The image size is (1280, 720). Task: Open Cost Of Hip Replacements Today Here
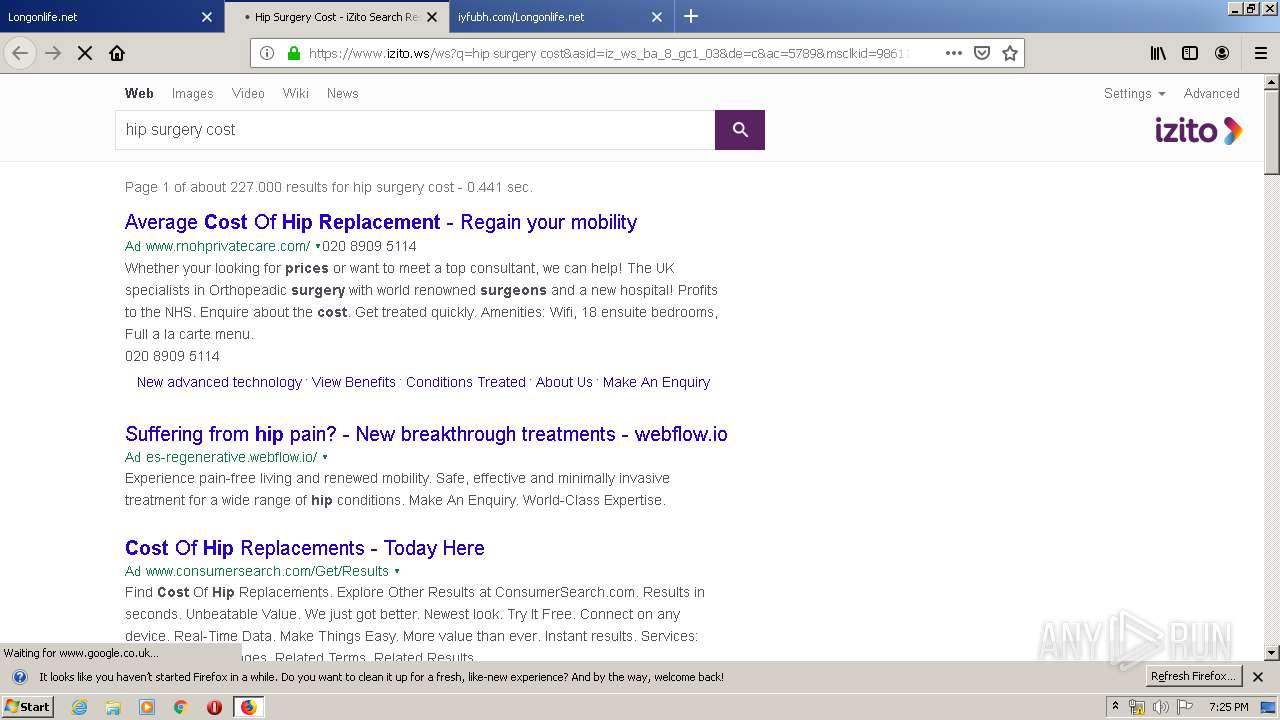pyautogui.click(x=305, y=548)
